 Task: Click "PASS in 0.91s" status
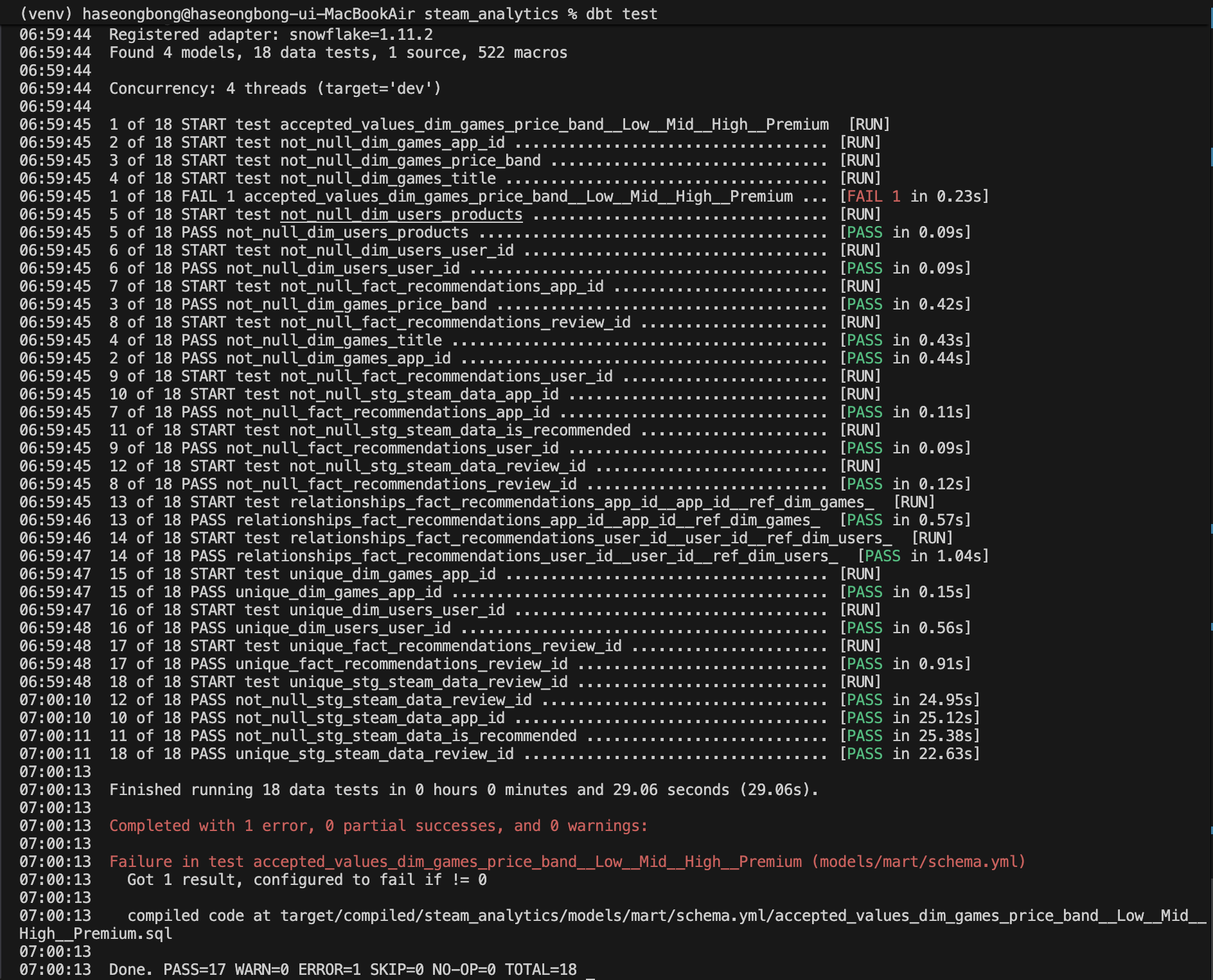click(x=905, y=664)
